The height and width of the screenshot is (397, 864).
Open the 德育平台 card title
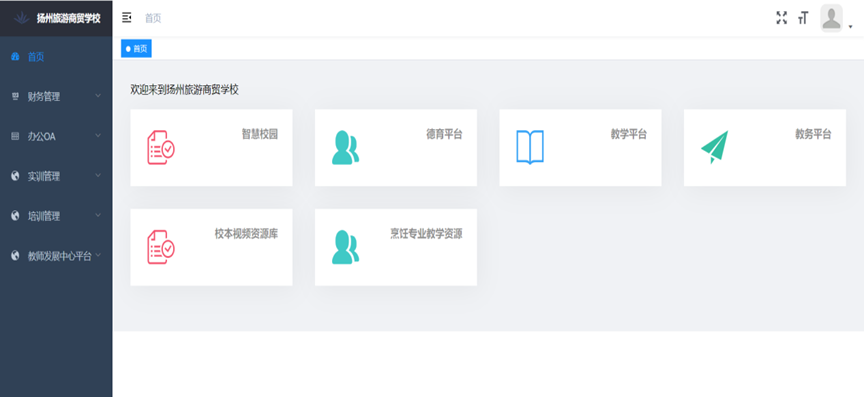444,134
